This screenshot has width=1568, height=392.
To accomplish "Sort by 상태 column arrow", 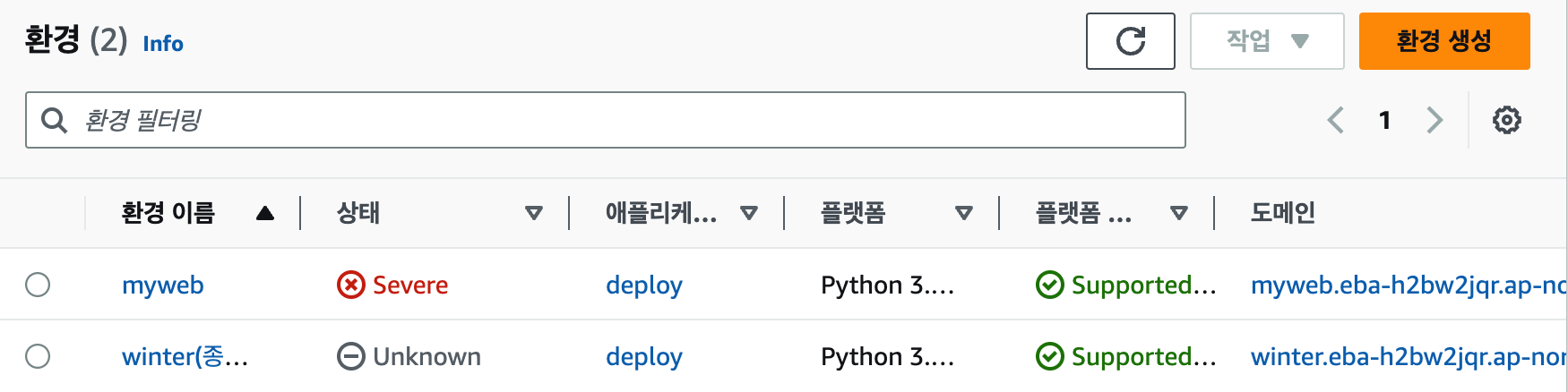I will pyautogui.click(x=534, y=213).
